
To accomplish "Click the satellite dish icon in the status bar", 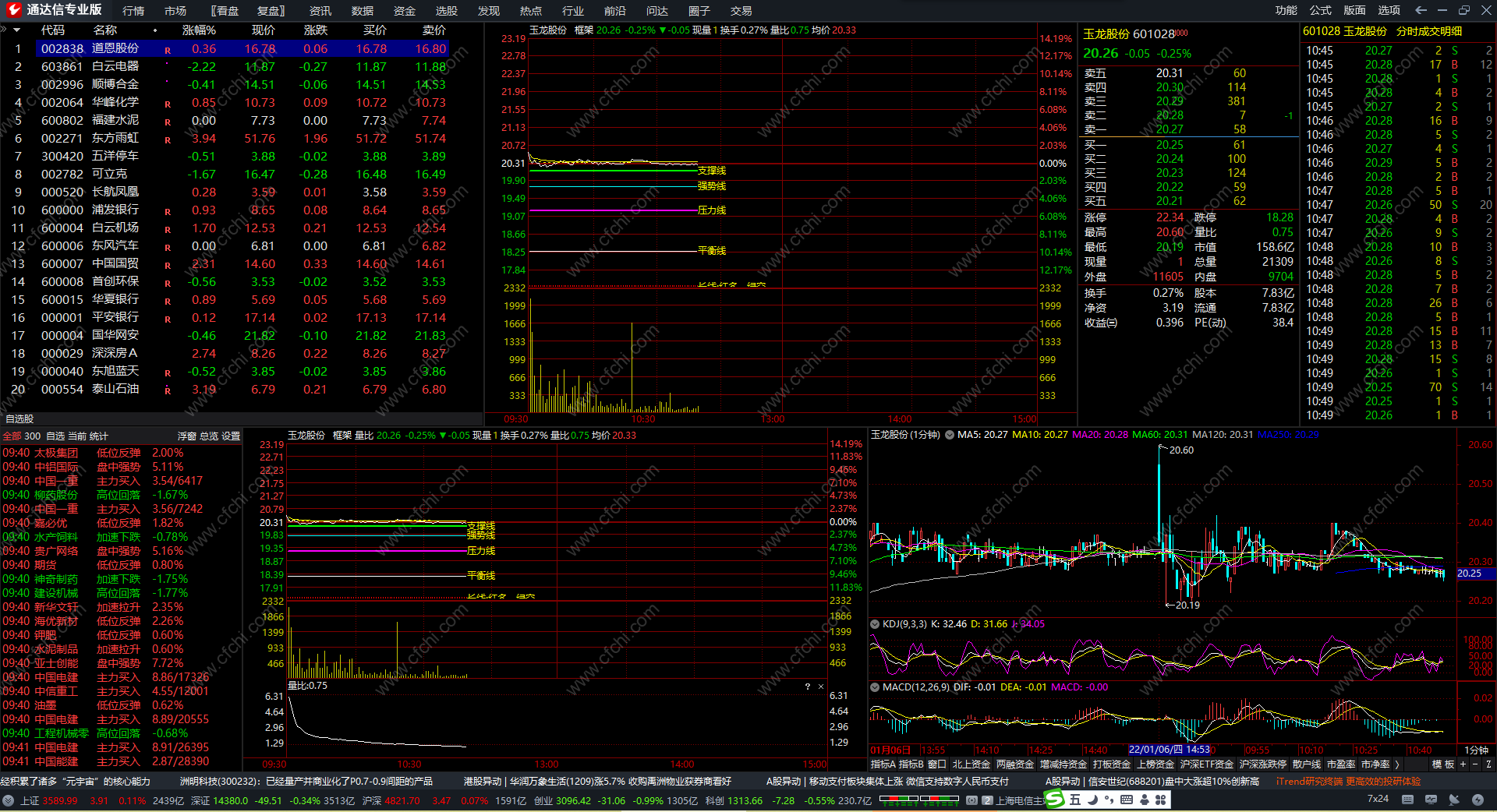I will click(1454, 800).
